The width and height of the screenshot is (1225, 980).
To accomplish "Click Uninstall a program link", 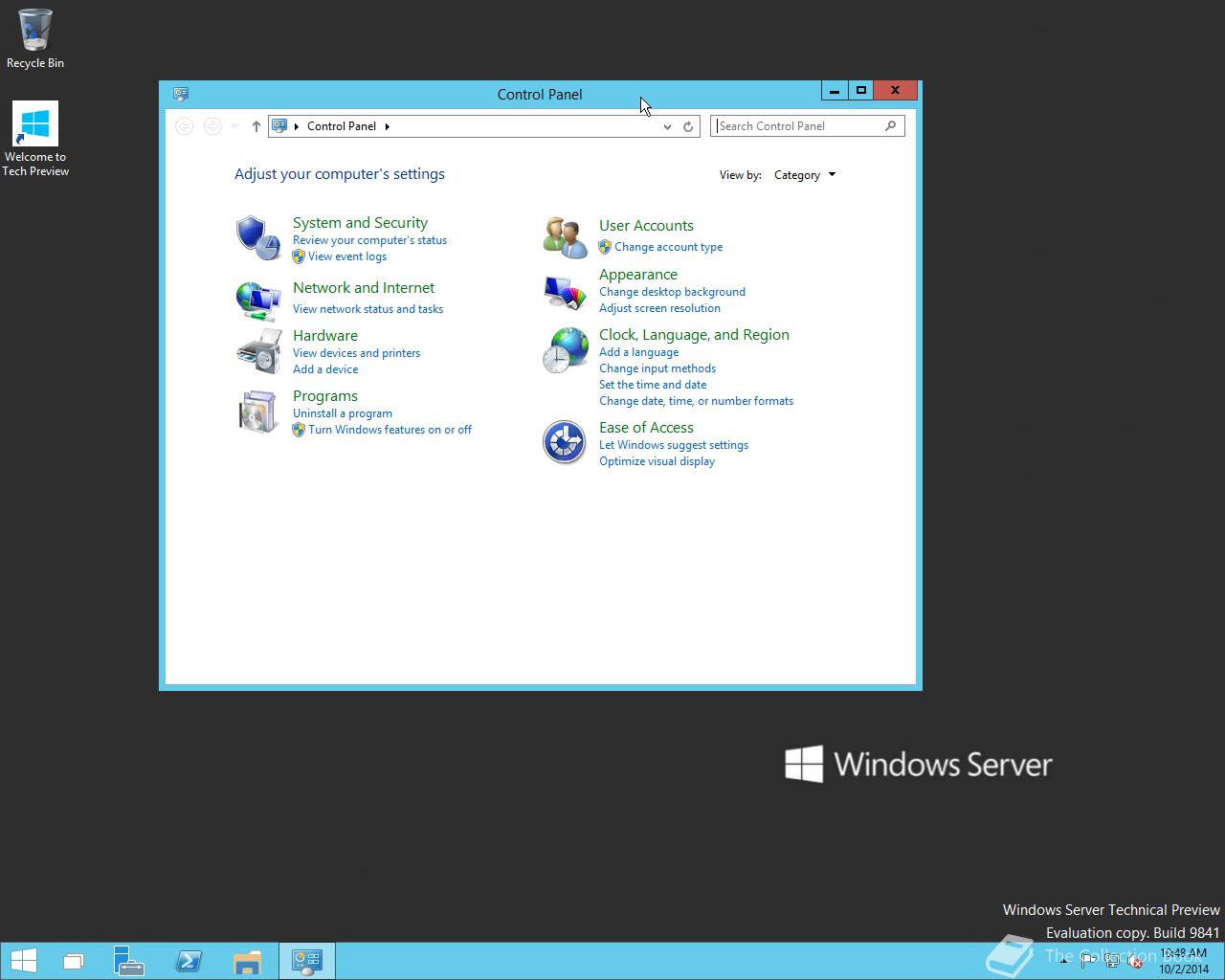I will click(x=343, y=413).
